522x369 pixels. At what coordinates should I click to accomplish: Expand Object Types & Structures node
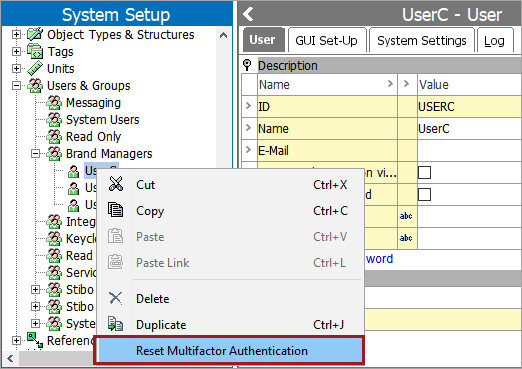16,34
